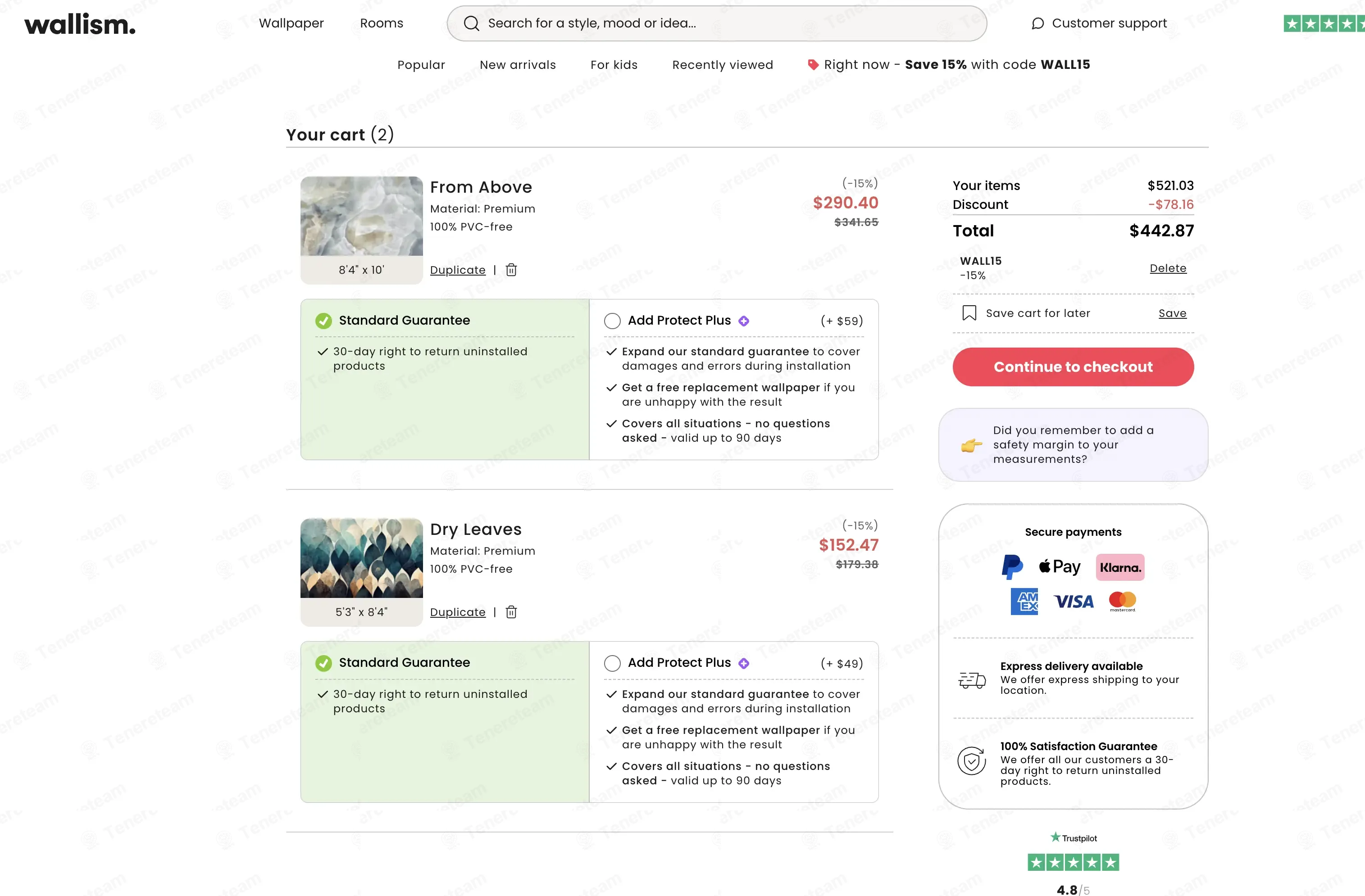
Task: Click the Klarna payment badge
Action: click(x=1120, y=567)
